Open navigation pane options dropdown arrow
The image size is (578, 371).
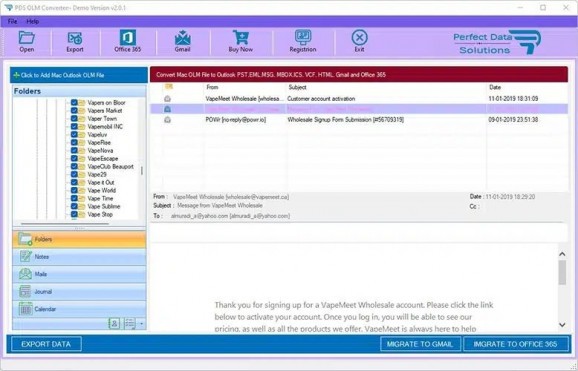[x=142, y=324]
